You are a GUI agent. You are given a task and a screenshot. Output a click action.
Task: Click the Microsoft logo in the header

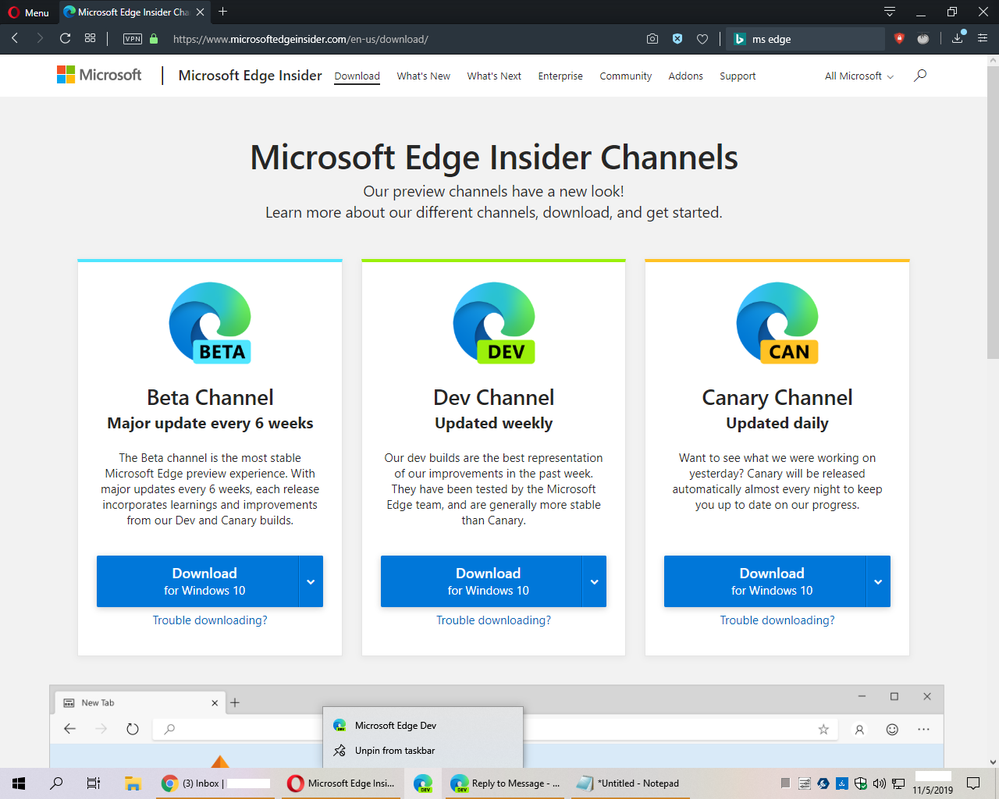click(x=99, y=75)
